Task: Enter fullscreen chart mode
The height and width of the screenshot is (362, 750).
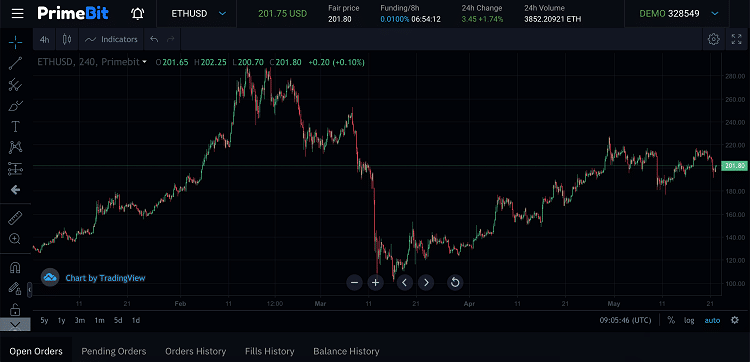Action: click(x=737, y=39)
